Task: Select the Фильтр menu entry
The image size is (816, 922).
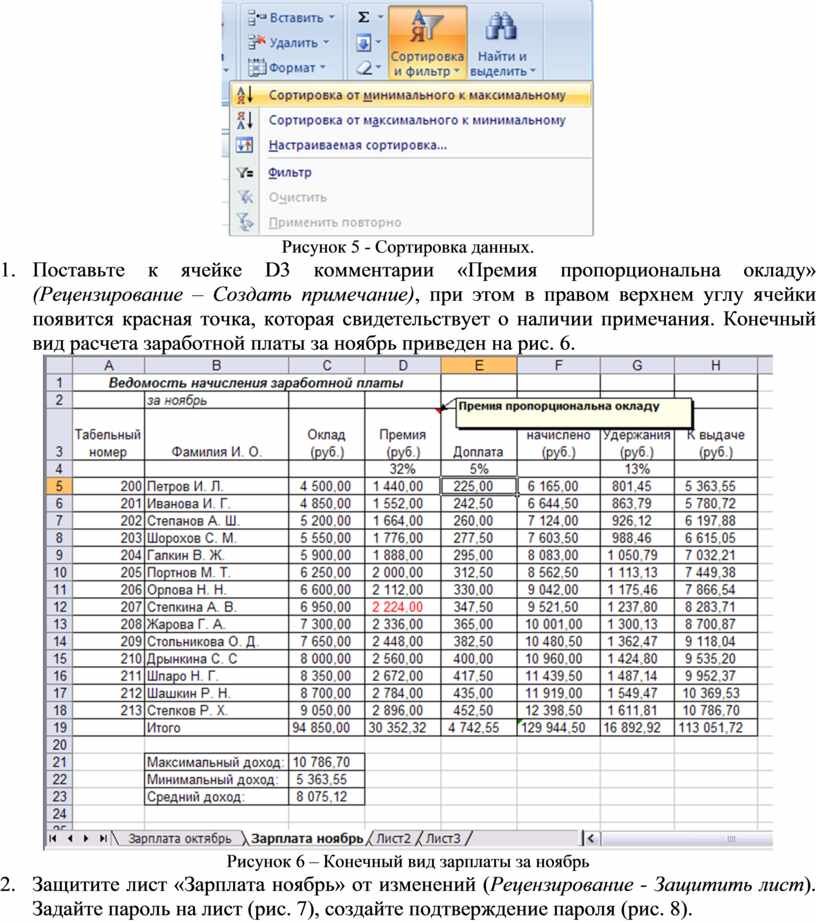Action: (x=411, y=172)
